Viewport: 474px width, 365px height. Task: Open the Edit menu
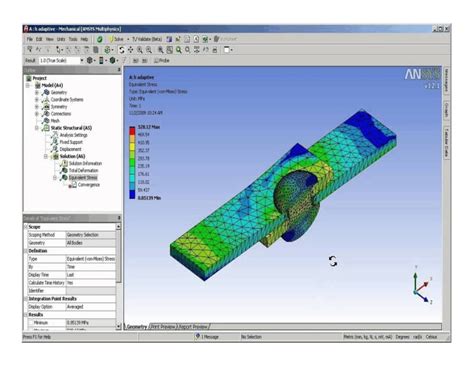[39, 39]
